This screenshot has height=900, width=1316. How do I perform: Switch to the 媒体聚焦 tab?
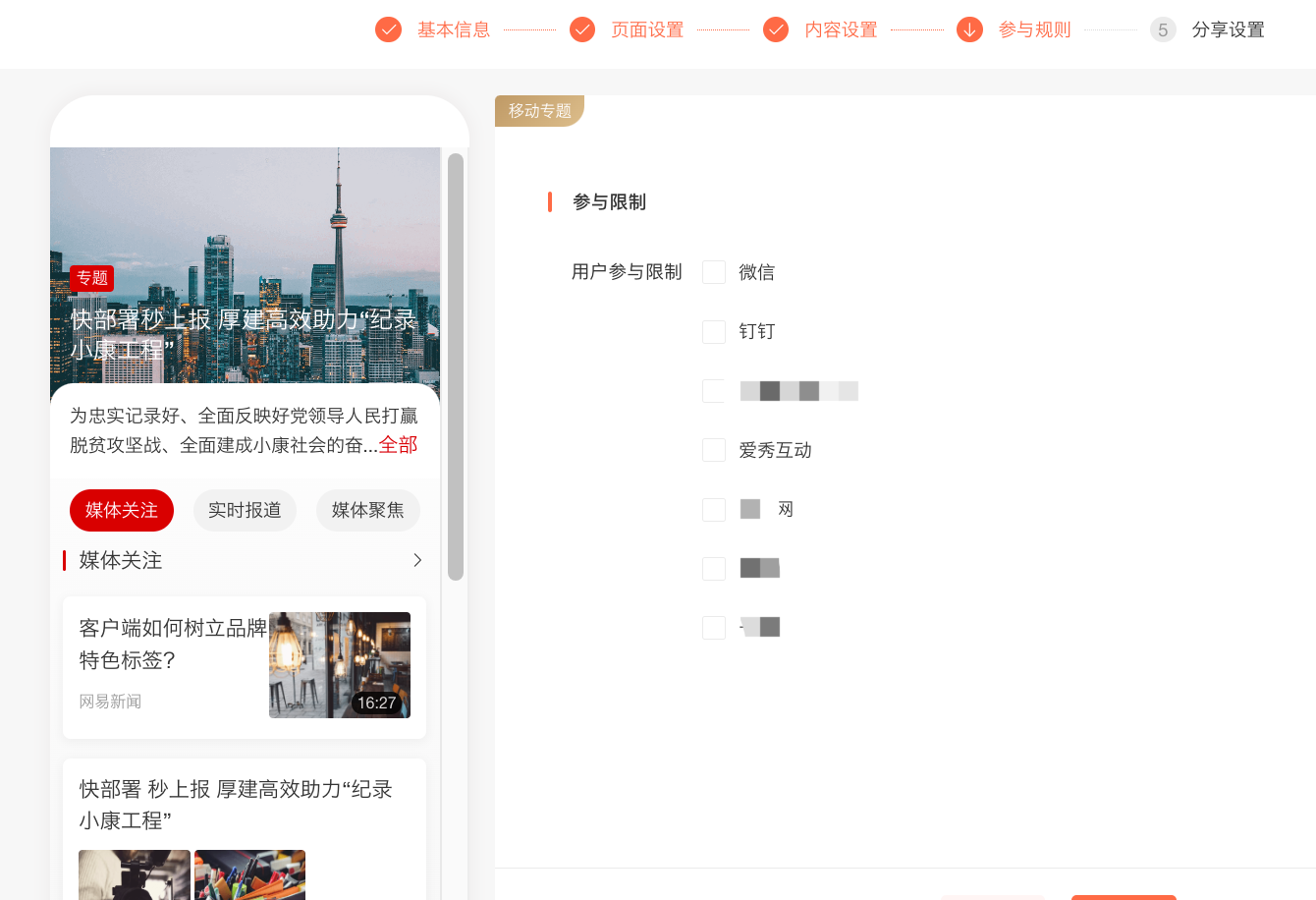point(368,510)
